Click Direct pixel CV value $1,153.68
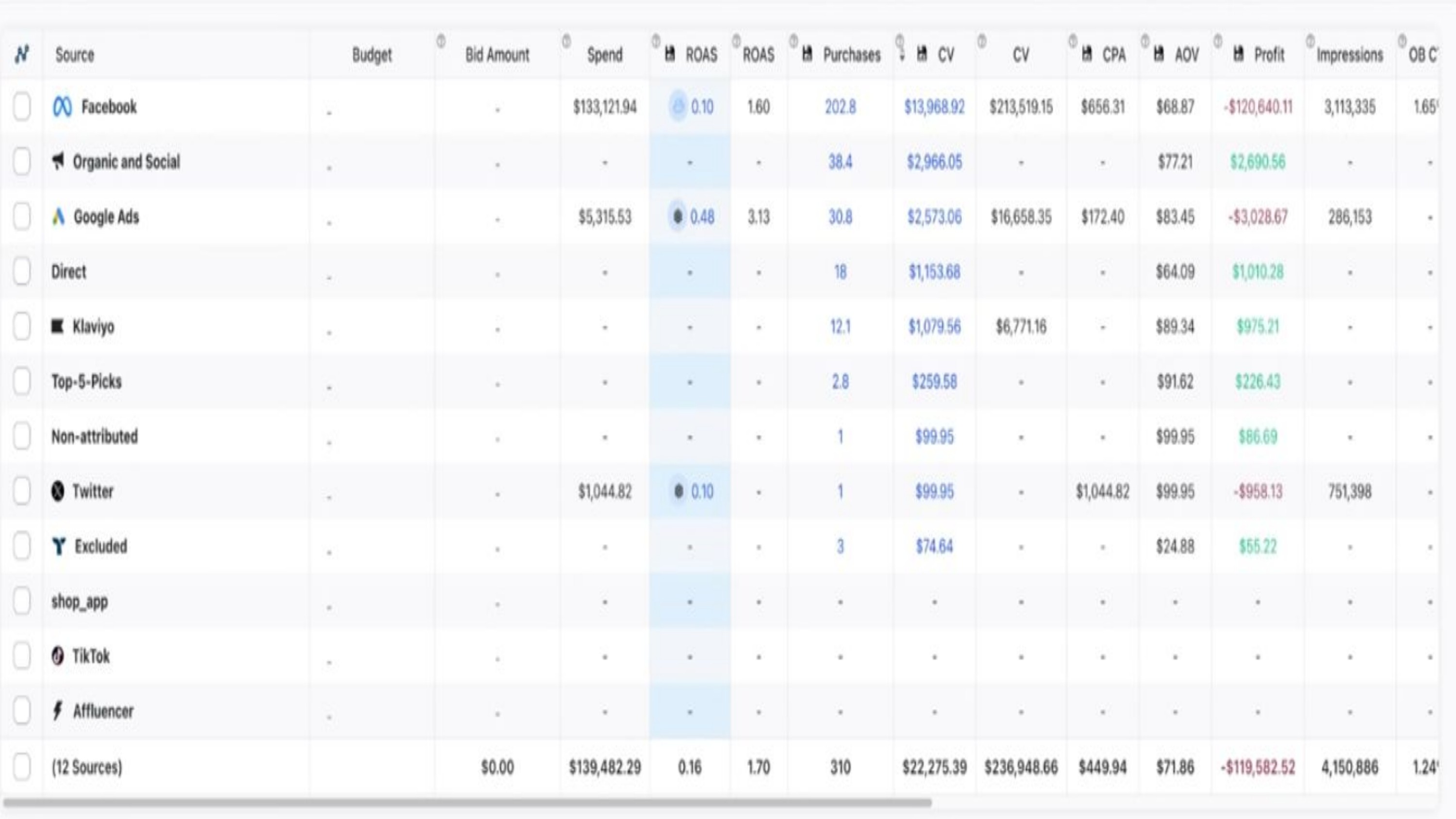Image resolution: width=1456 pixels, height=819 pixels. tap(934, 272)
